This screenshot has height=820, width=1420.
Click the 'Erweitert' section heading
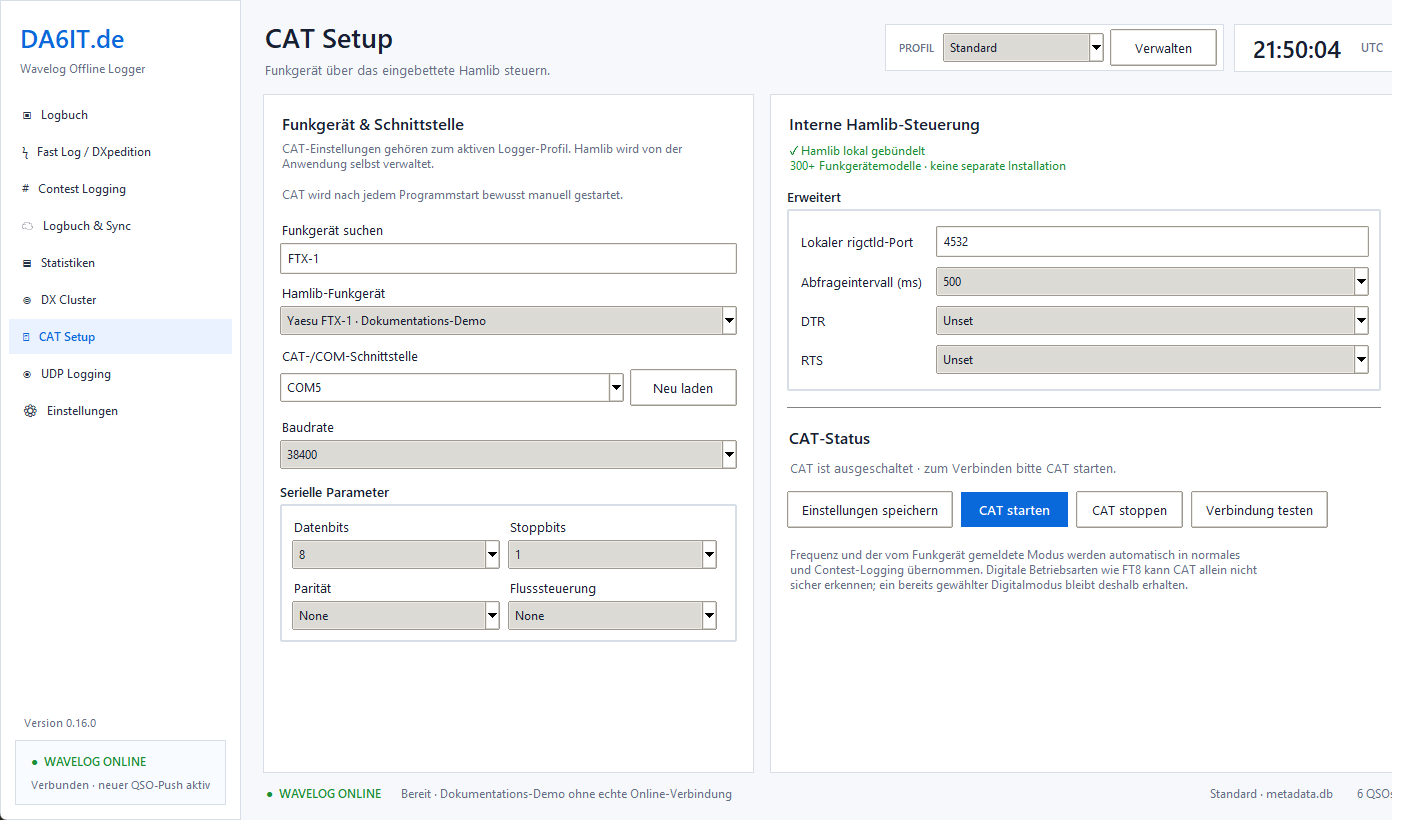tap(814, 197)
